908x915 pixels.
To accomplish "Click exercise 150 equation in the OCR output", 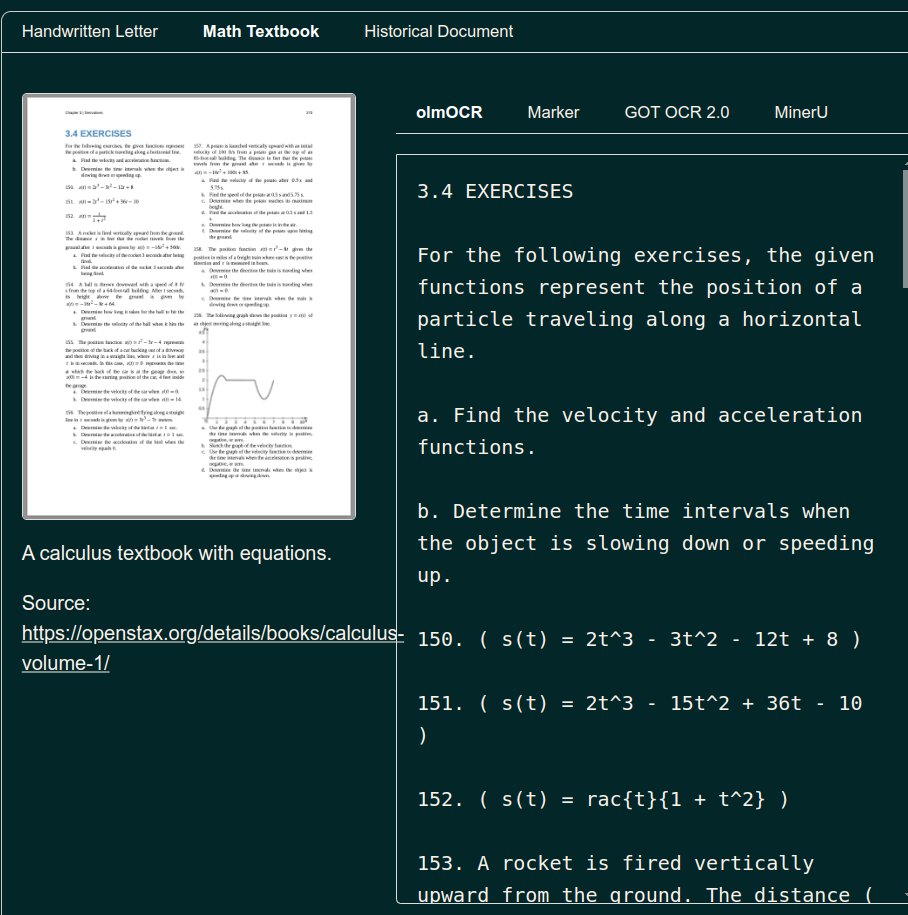I will 639,639.
